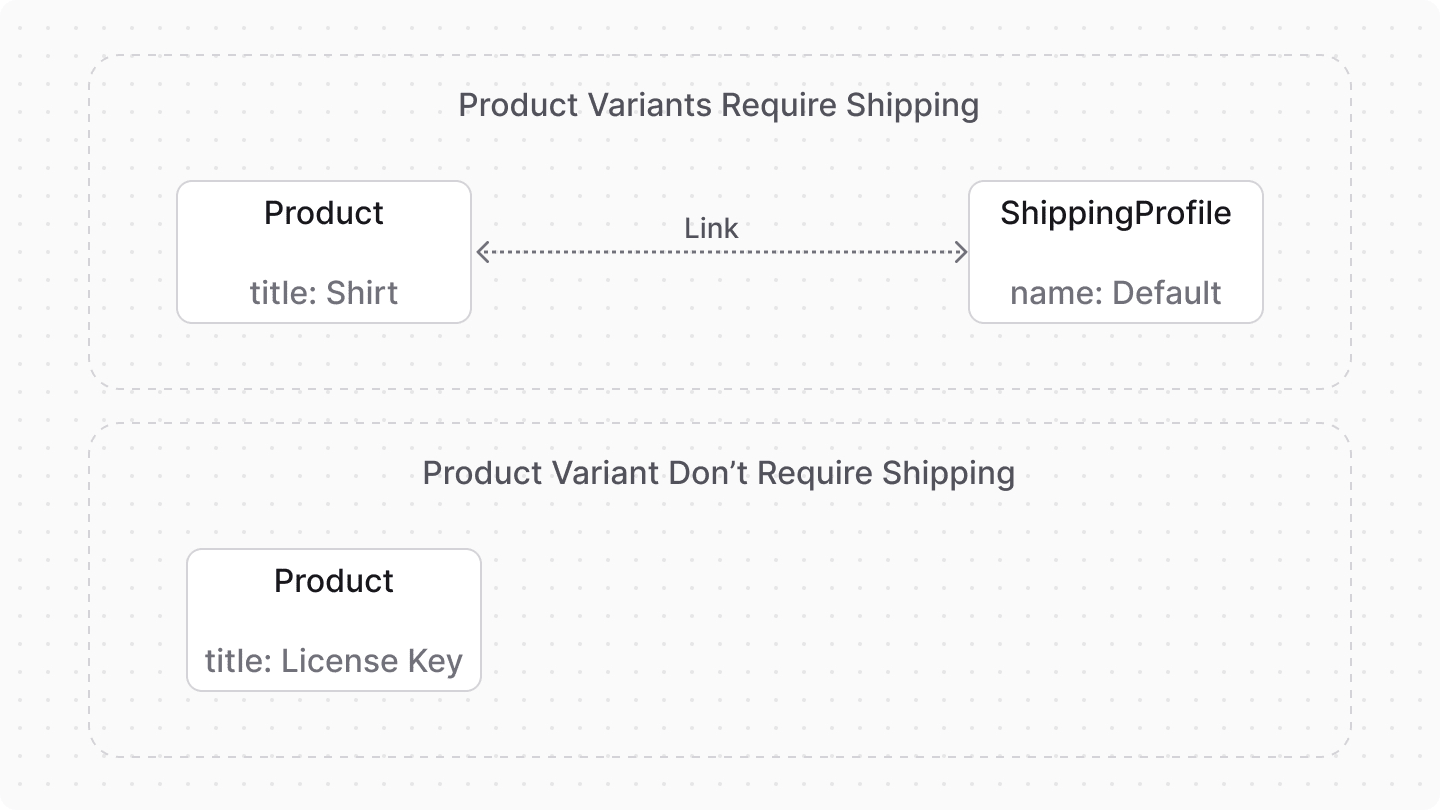
Task: Click the word "Shipping" in the lower heading
Action: 948,473
